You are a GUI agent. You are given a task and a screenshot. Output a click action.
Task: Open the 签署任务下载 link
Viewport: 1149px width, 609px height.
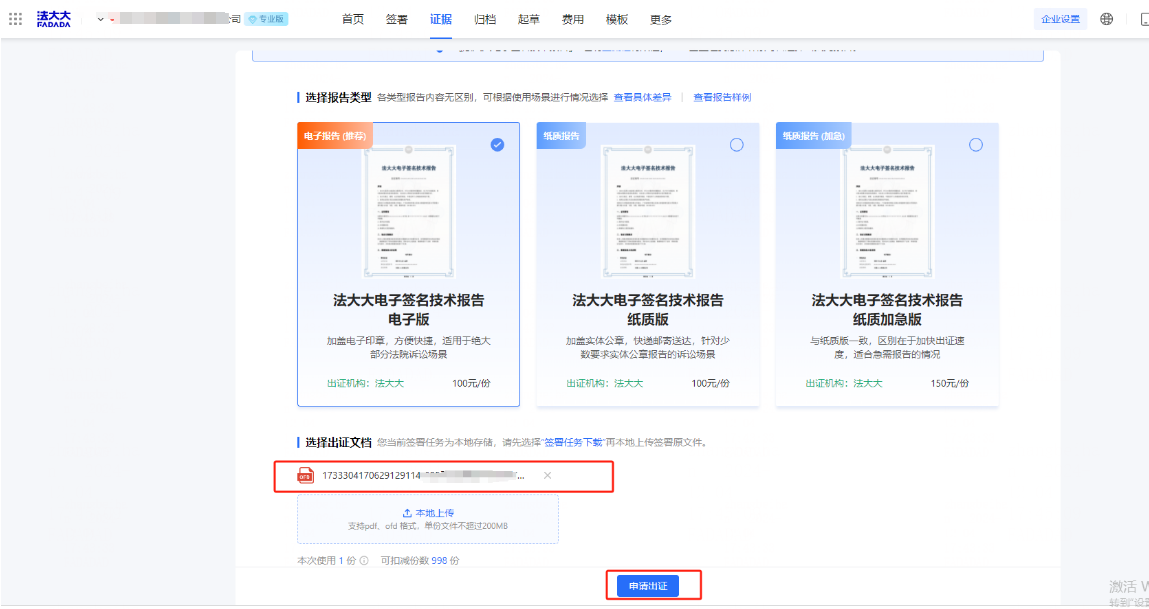coord(573,443)
